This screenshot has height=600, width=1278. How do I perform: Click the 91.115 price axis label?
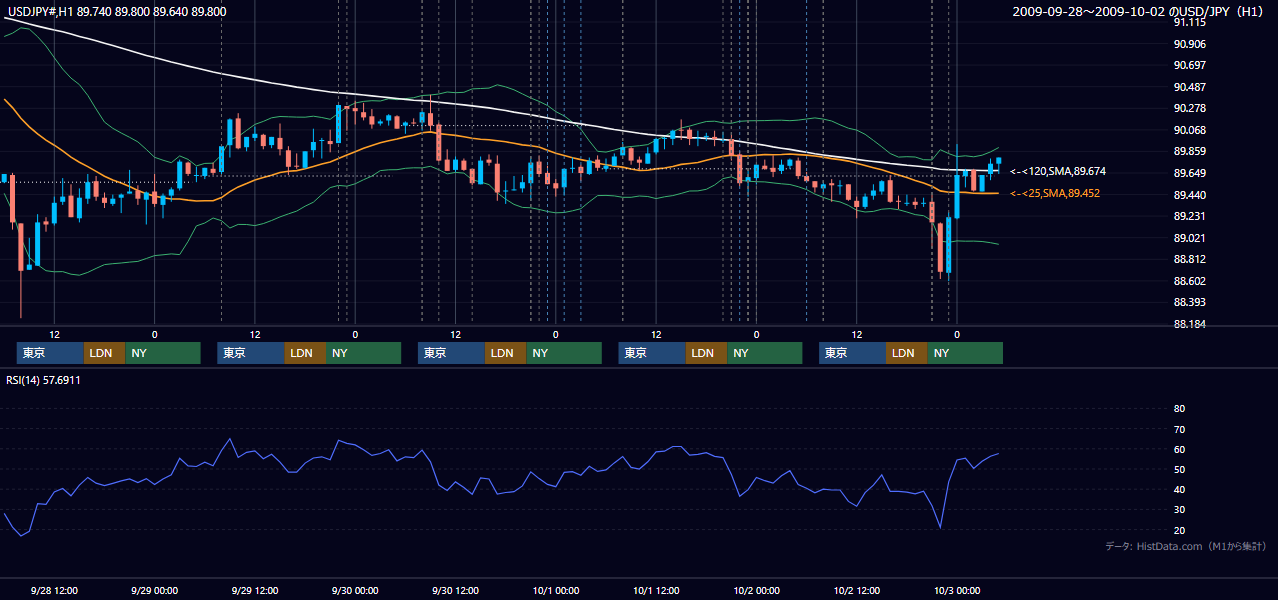(1189, 22)
